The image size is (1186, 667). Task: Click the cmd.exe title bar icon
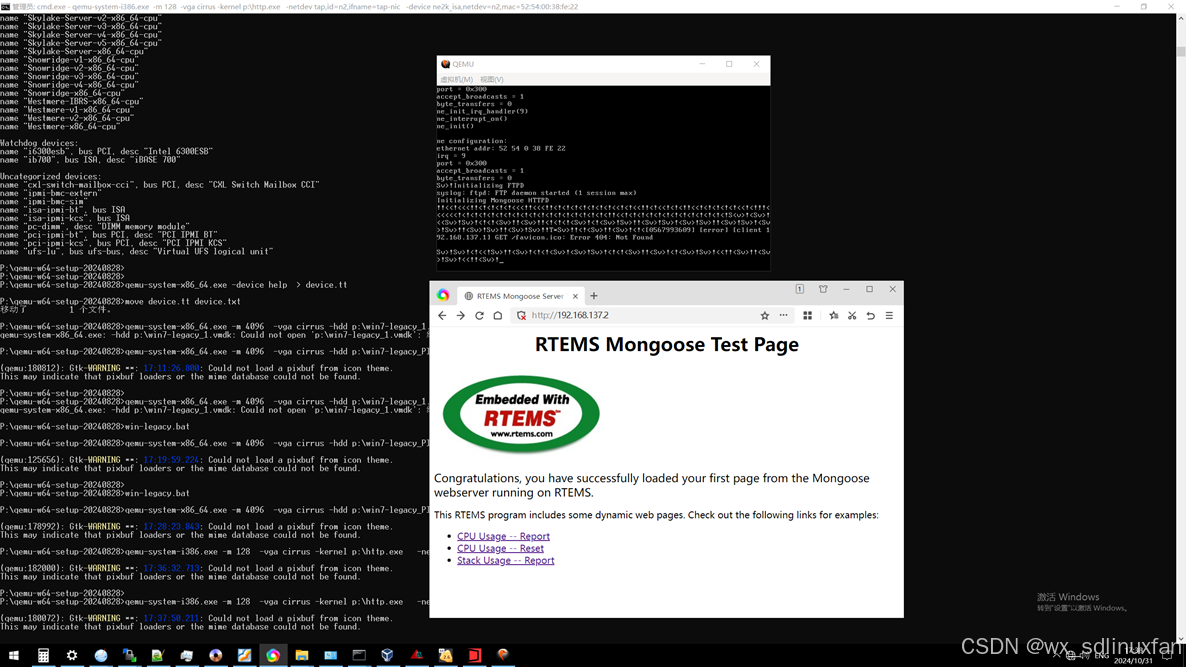click(x=6, y=6)
